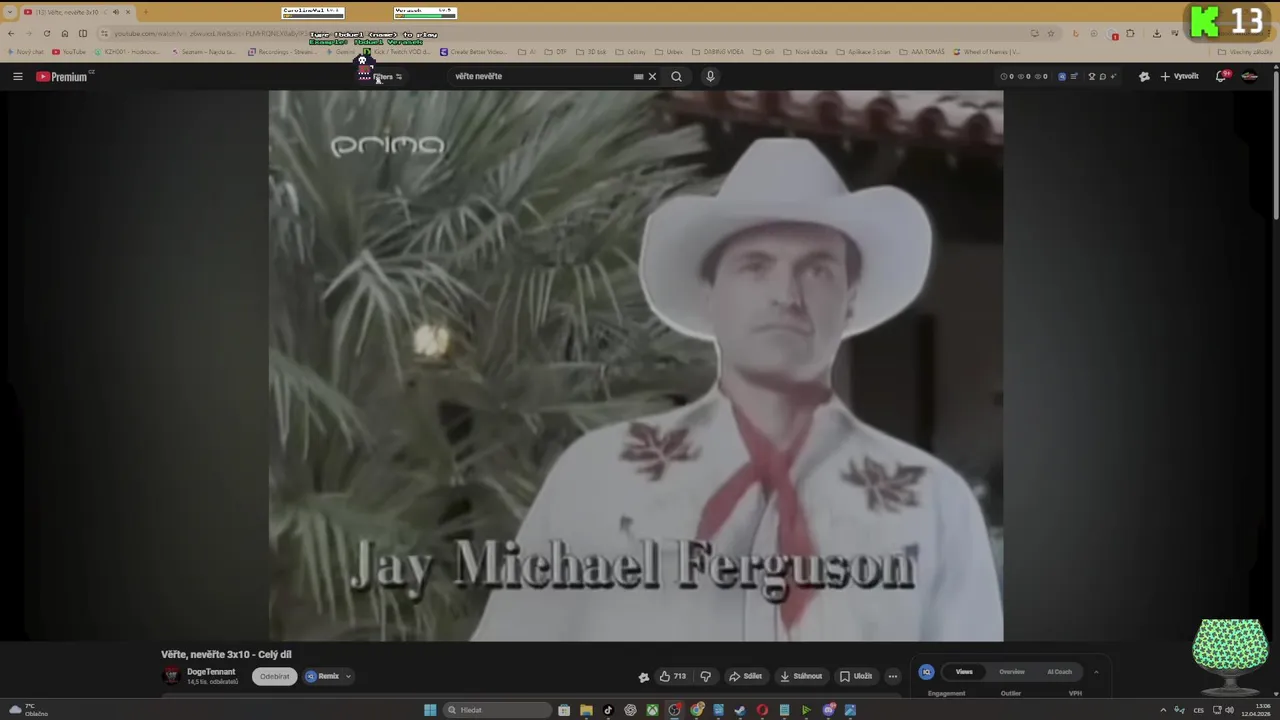Open the account avatar menu
This screenshot has width=1280, height=720.
(x=1249, y=76)
